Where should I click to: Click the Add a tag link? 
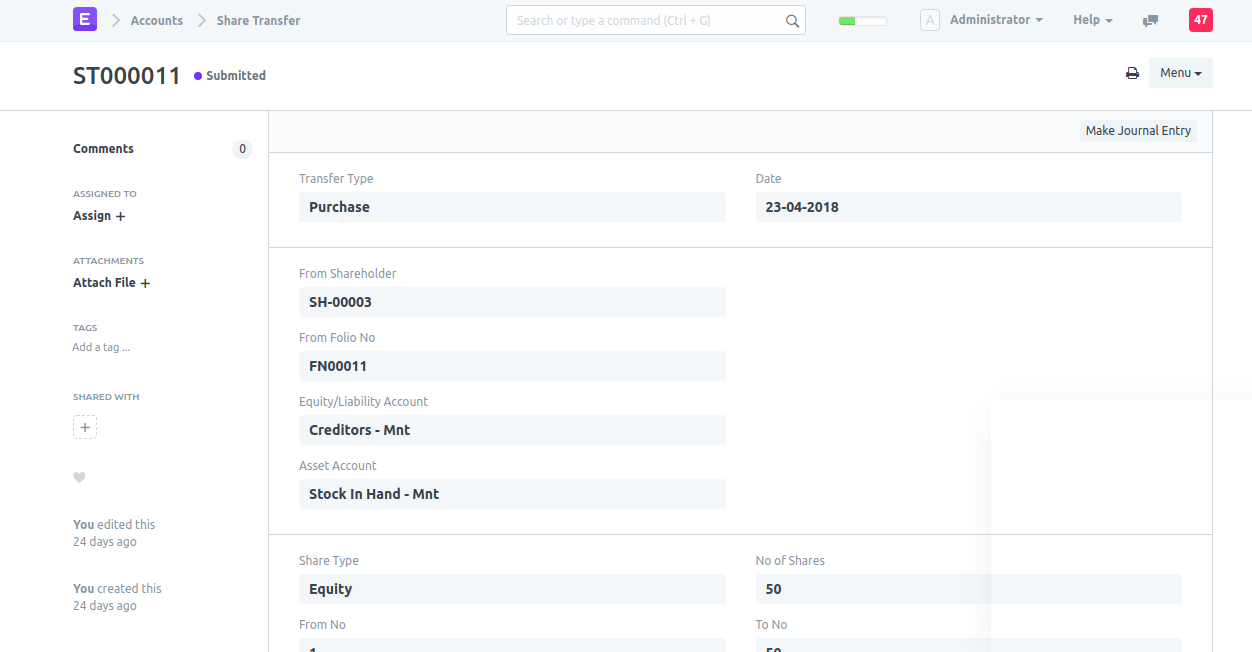point(101,346)
